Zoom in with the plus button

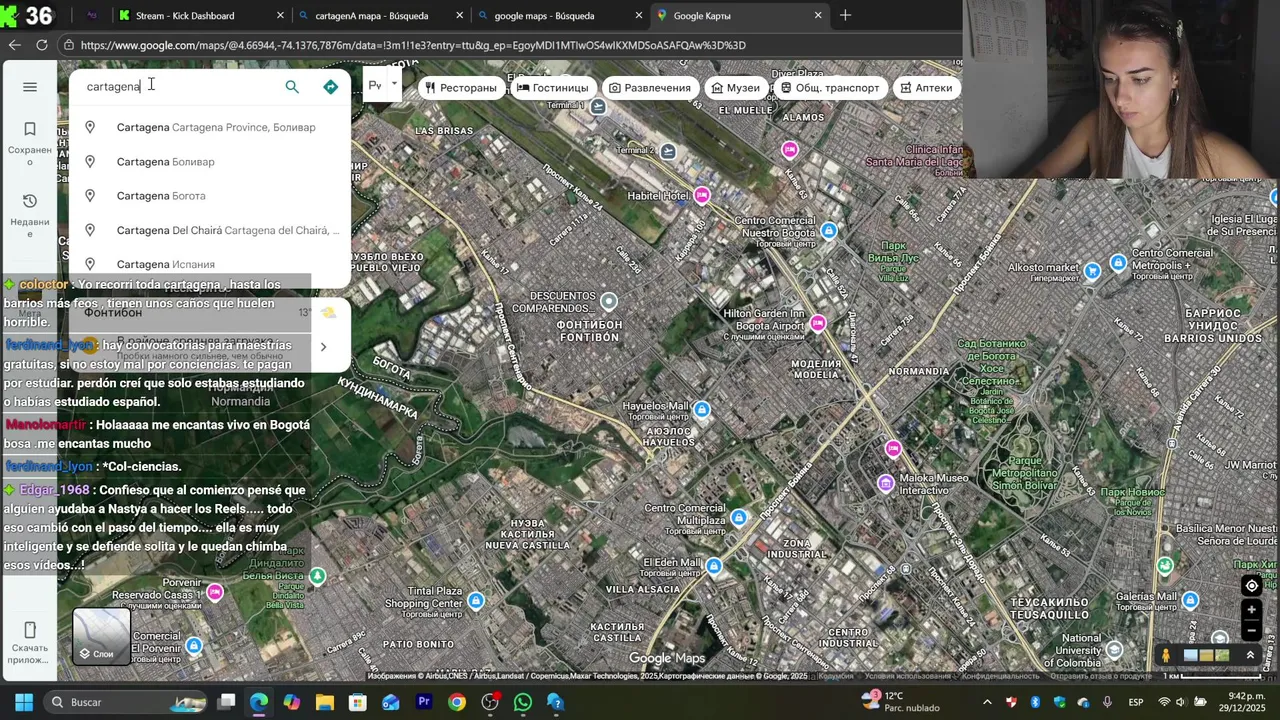point(1251,610)
